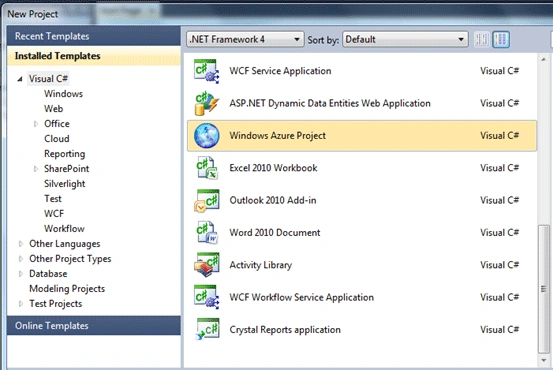Expand the Database node
This screenshot has width=553, height=370.
[x=21, y=274]
